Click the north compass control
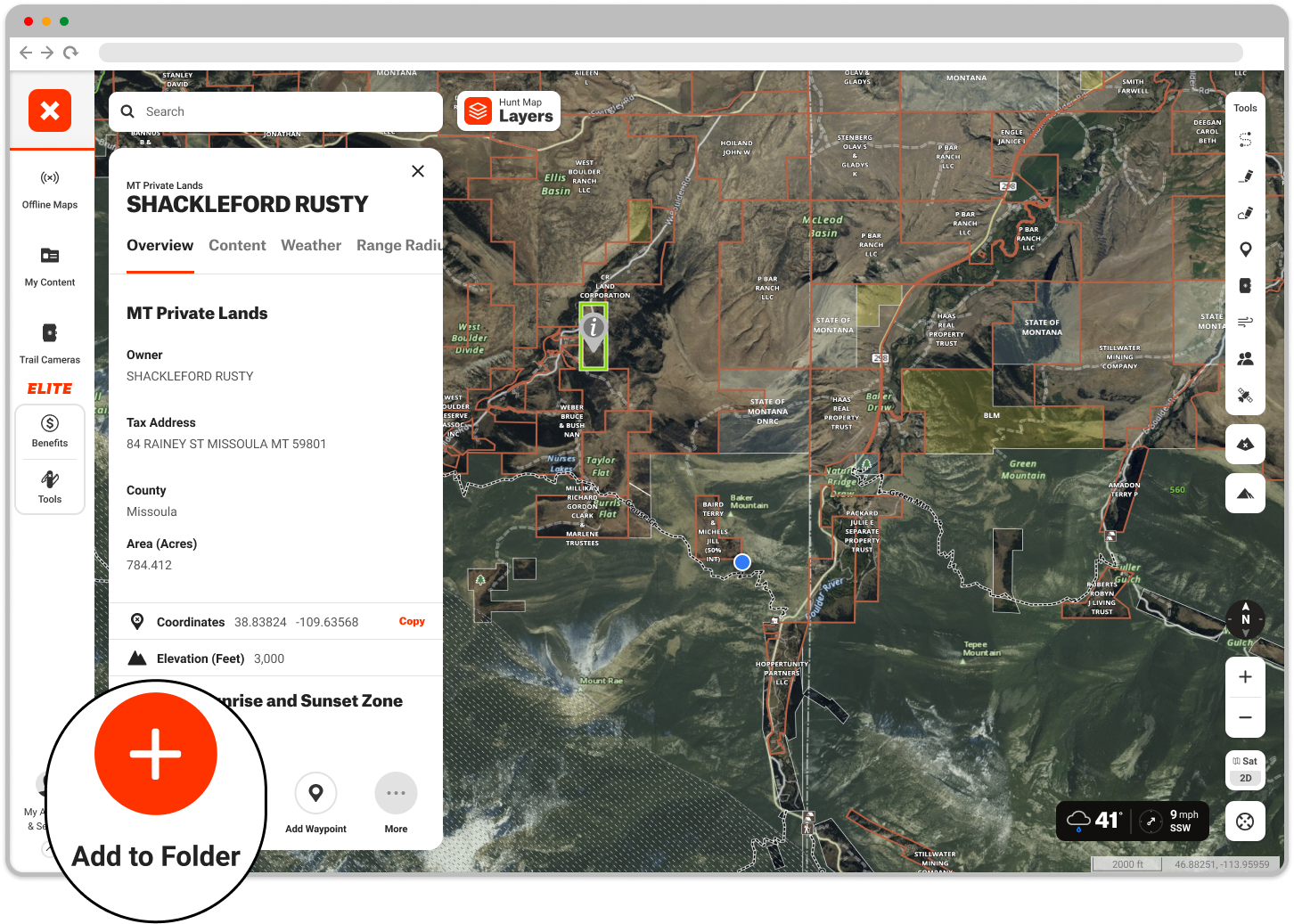The width and height of the screenshot is (1294, 924). pos(1245,618)
